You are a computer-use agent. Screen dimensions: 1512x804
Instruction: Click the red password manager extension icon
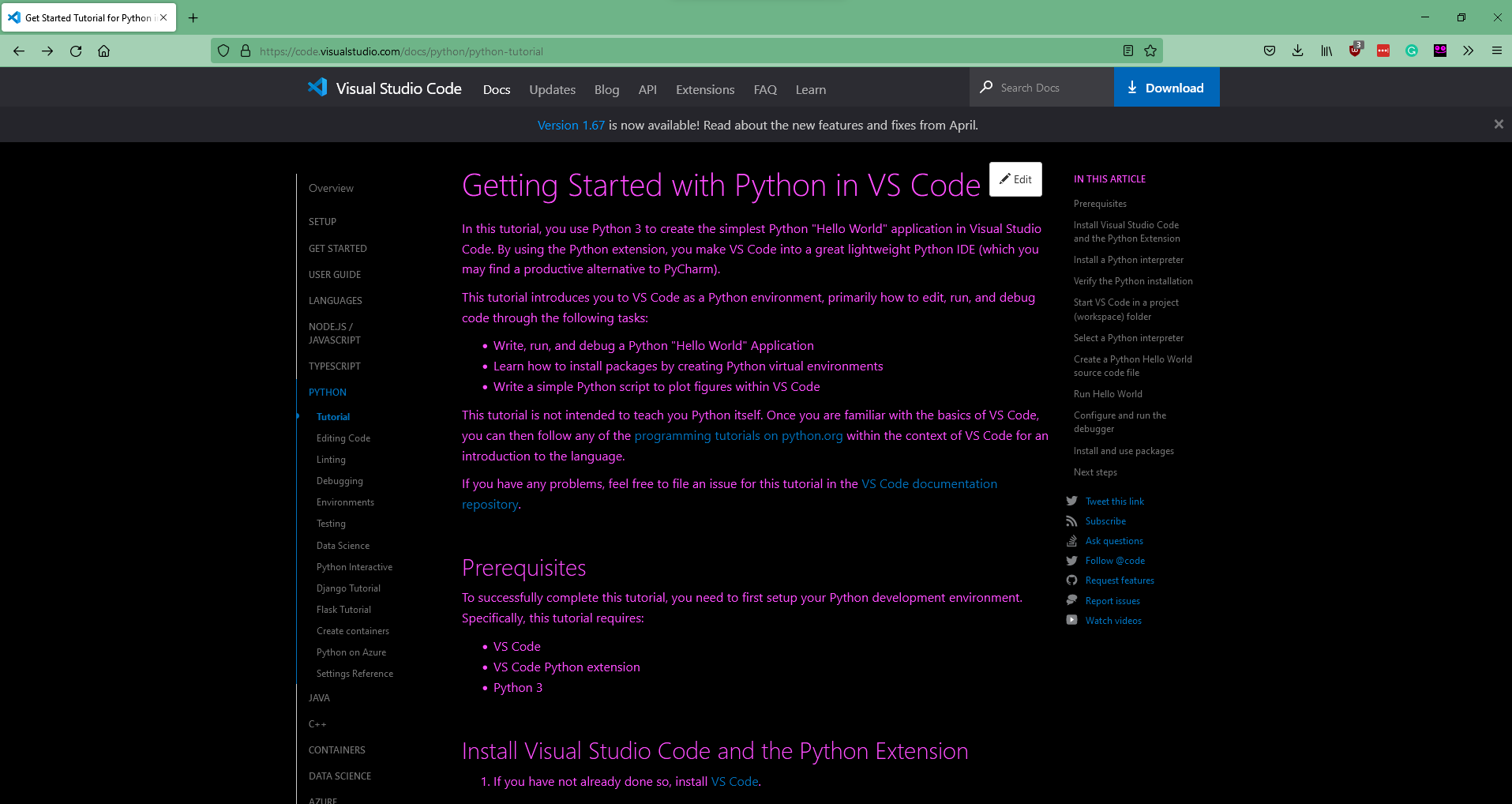pyautogui.click(x=1383, y=51)
